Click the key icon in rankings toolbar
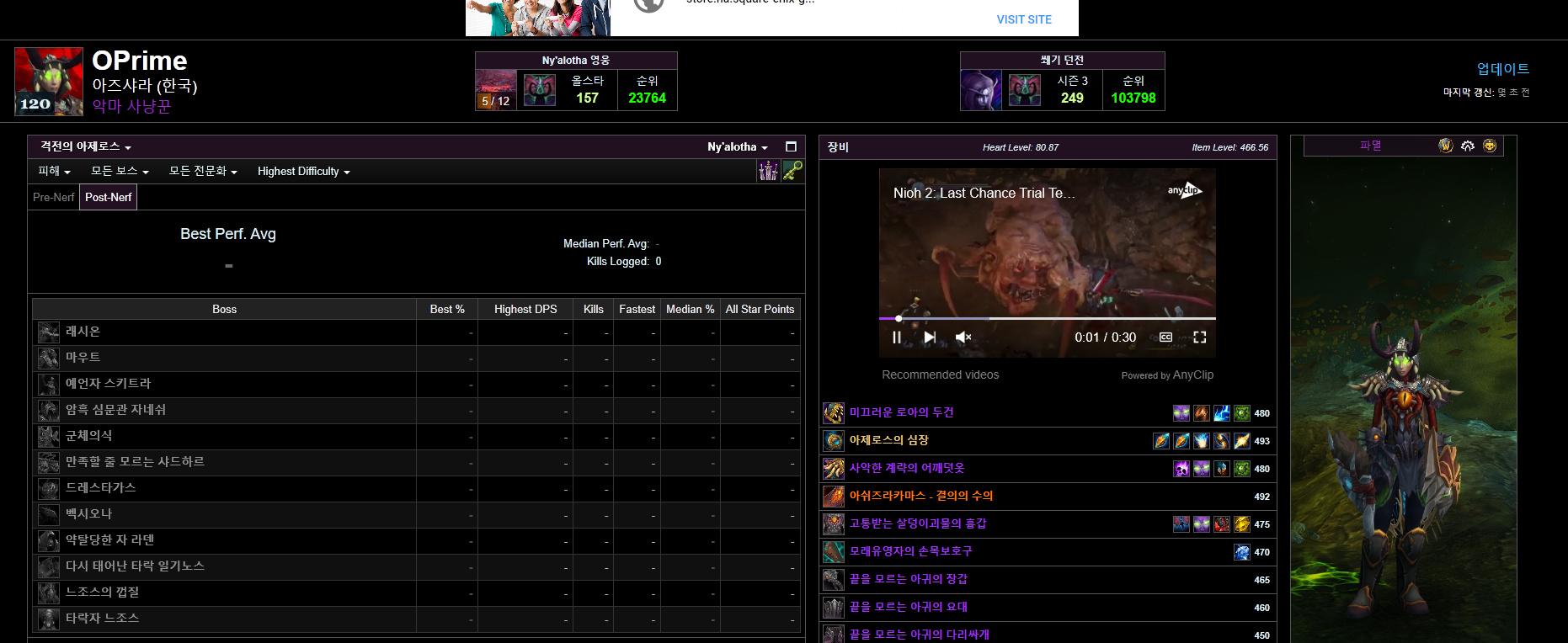This screenshot has width=1568, height=643. [x=792, y=171]
